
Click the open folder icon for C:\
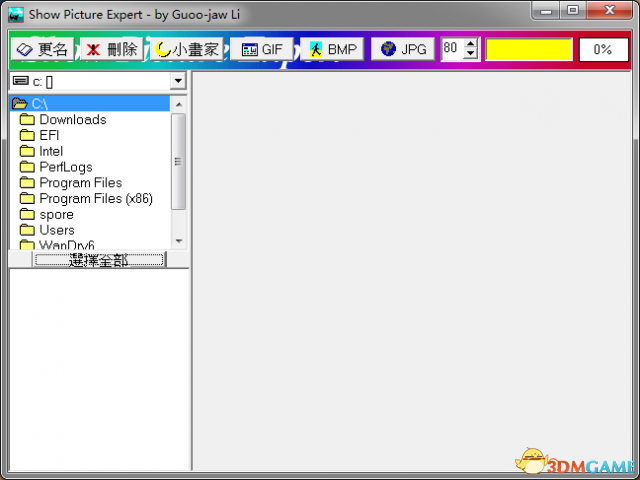coord(20,104)
